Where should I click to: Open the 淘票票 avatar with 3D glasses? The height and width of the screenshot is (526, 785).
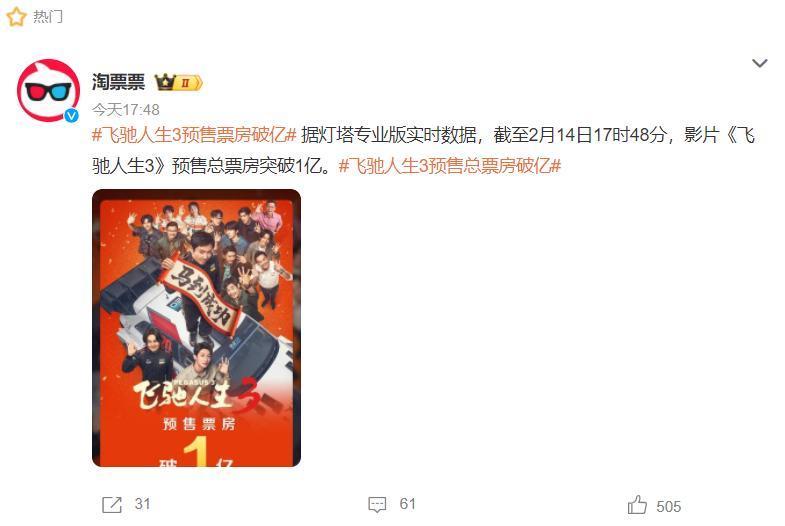point(48,91)
